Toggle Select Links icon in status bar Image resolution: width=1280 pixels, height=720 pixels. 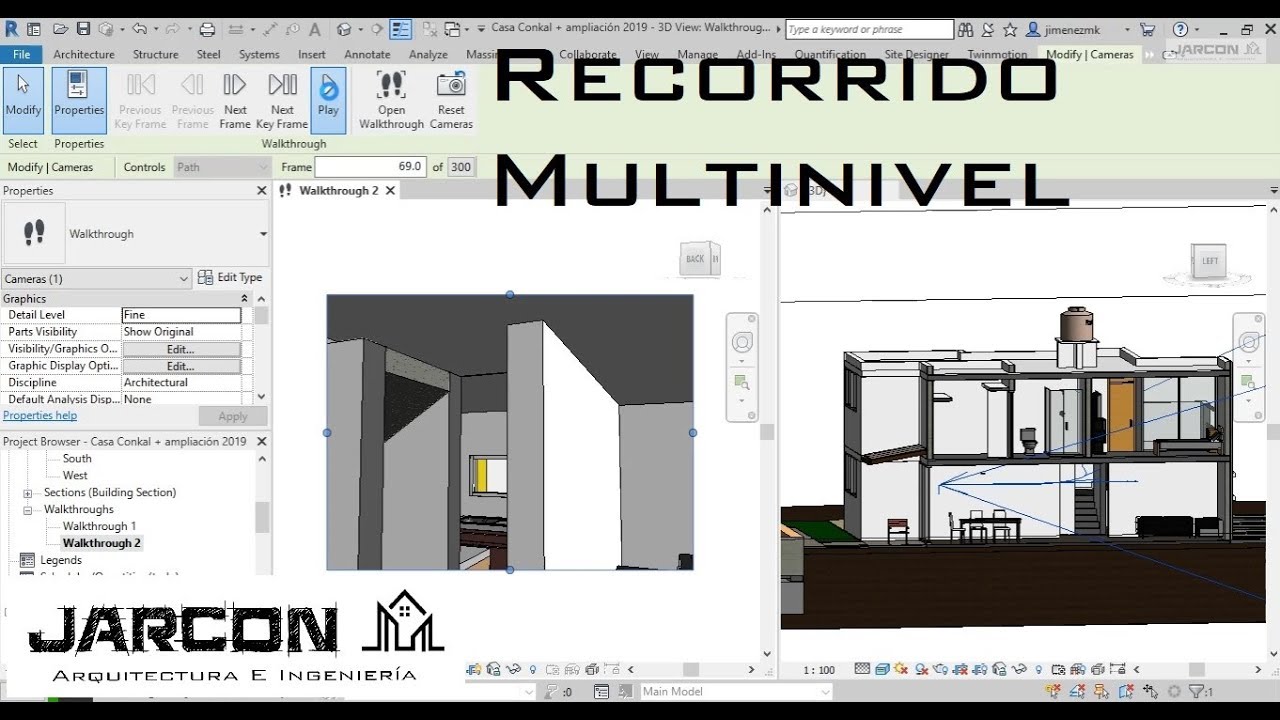pyautogui.click(x=1053, y=691)
